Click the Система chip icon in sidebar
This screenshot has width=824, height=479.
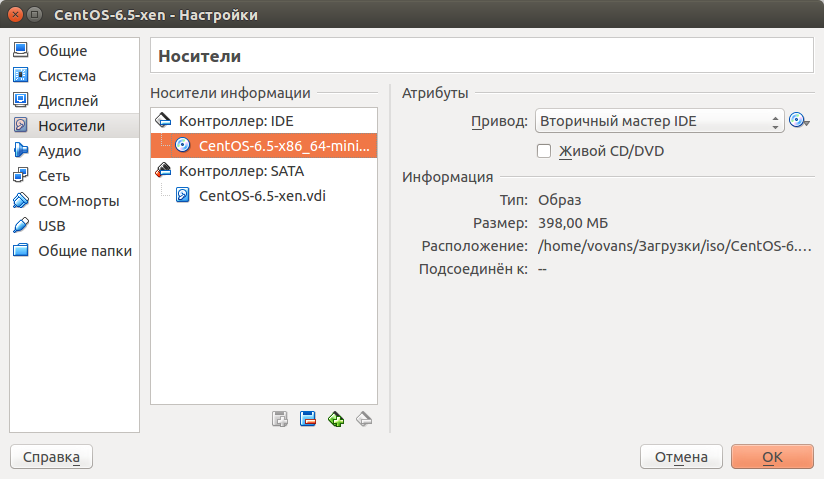coord(20,75)
